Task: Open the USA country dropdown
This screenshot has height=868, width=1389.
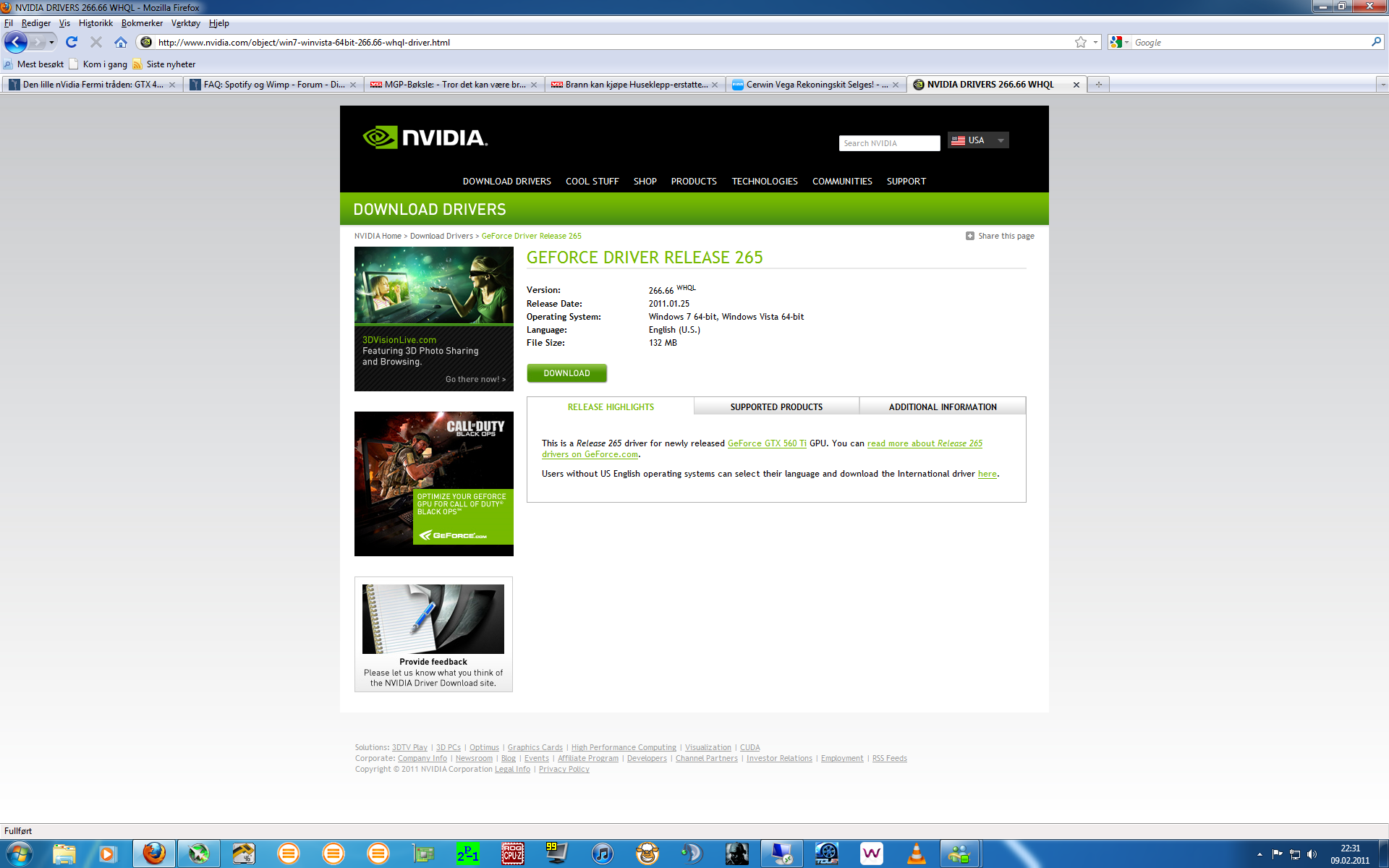Action: [978, 140]
